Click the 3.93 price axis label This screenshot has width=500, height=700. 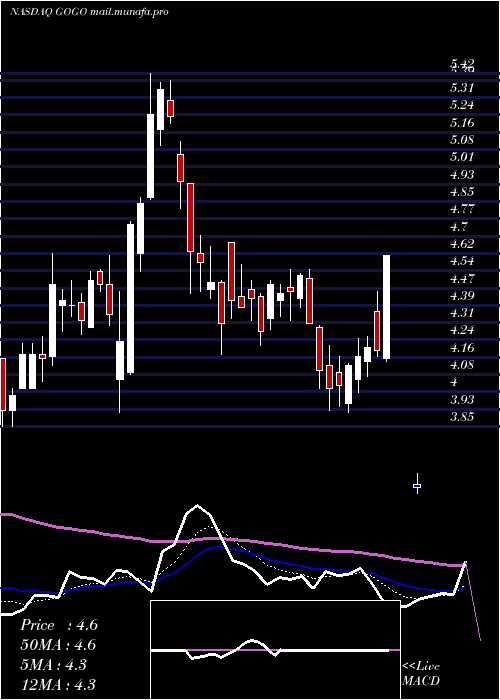pos(462,400)
